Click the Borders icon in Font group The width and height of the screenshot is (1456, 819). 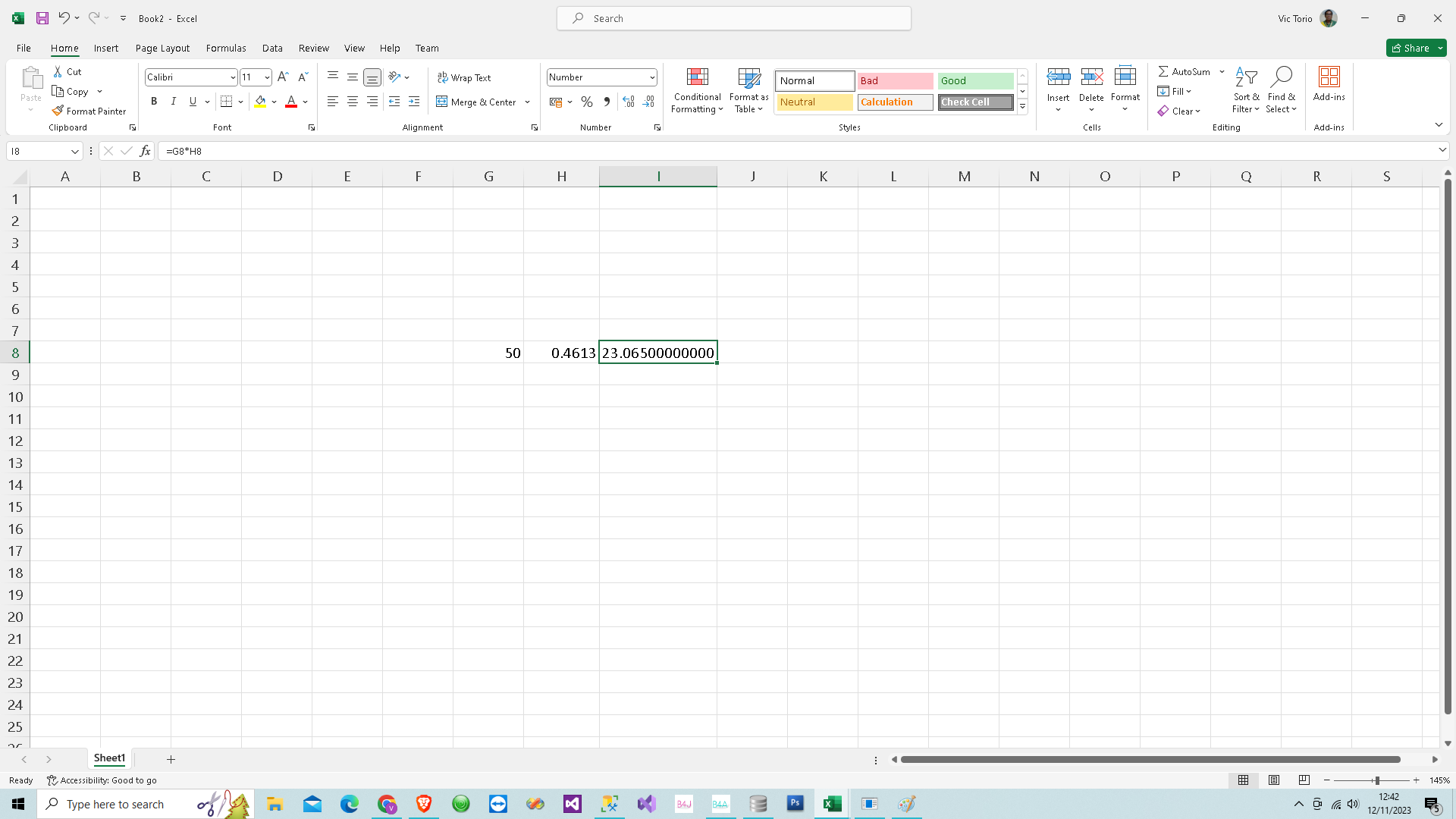click(x=226, y=102)
